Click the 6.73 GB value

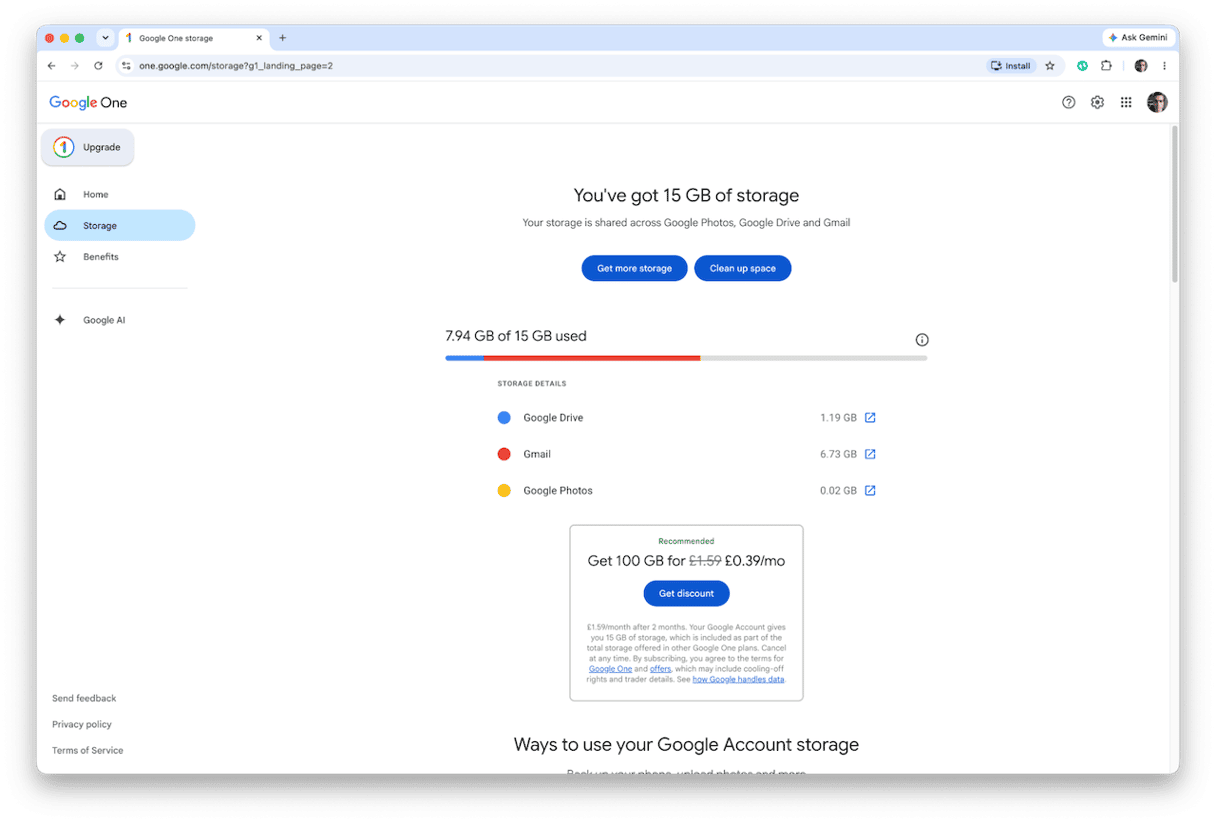[x=838, y=454]
